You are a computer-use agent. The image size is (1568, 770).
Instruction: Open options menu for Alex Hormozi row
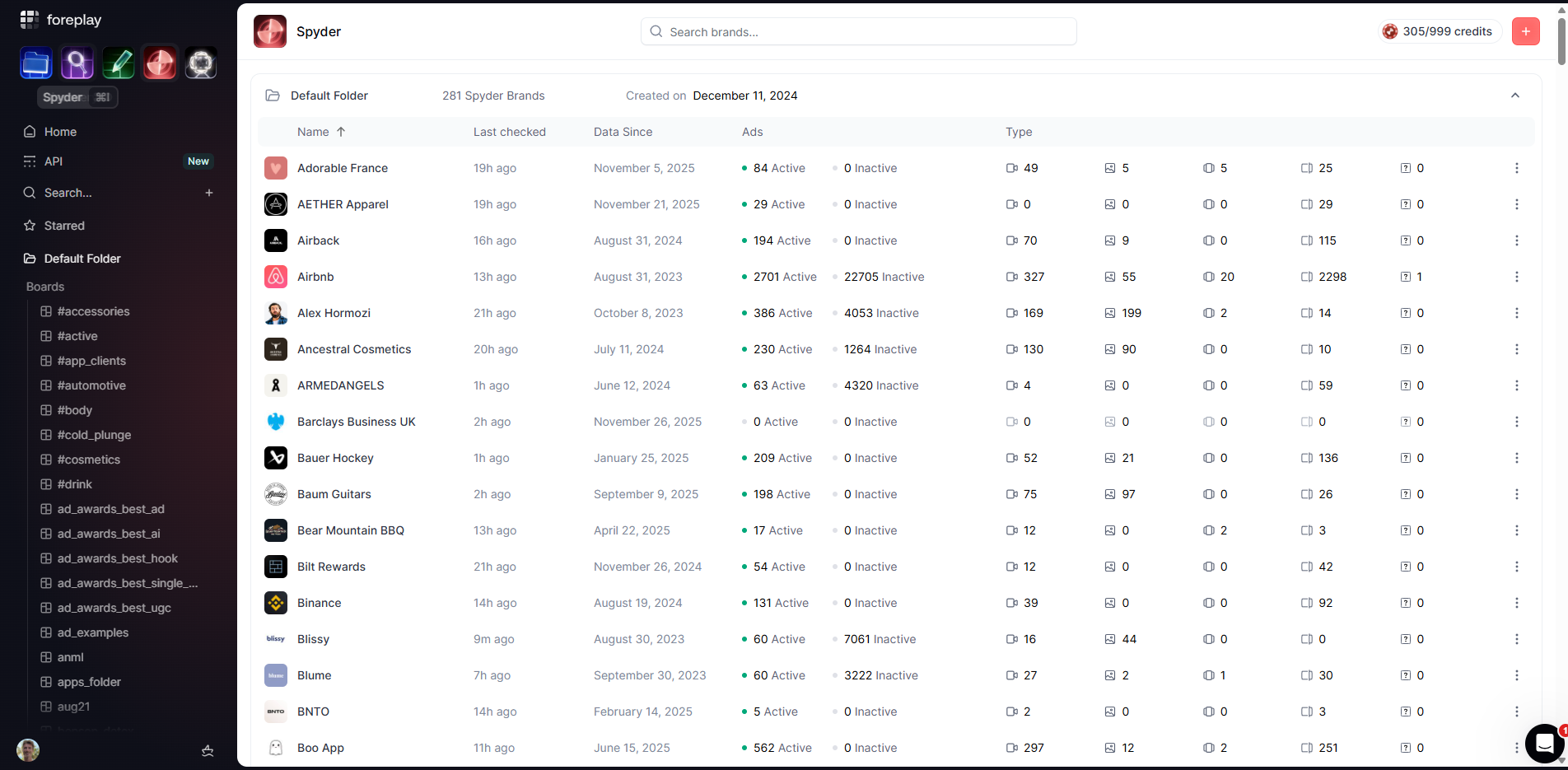(1516, 313)
